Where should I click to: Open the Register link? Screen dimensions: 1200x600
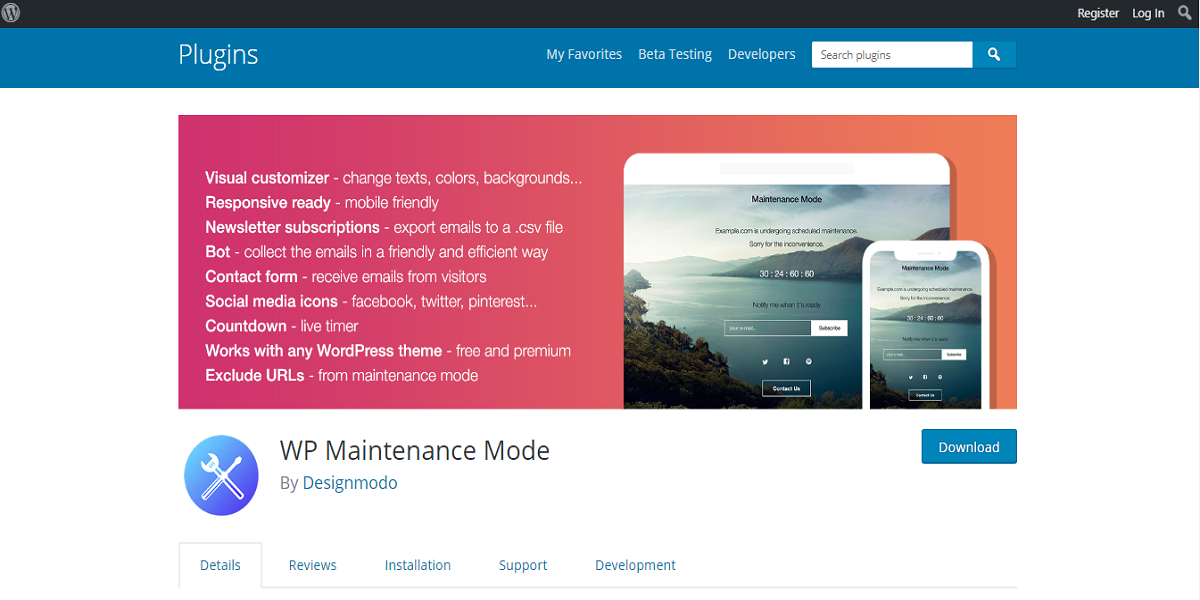tap(1098, 13)
